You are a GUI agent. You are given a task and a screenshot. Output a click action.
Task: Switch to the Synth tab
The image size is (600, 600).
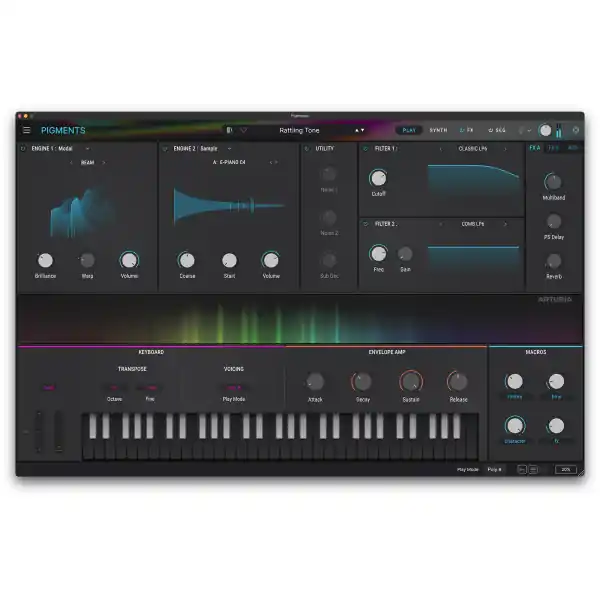[x=438, y=130]
